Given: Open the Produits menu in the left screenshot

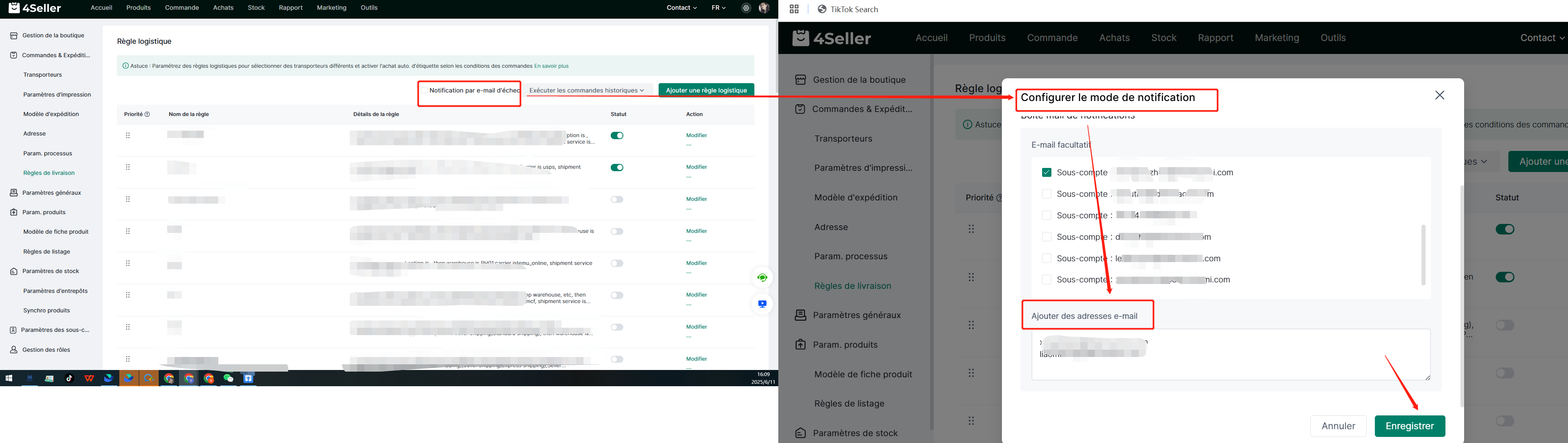Looking at the screenshot, I should coord(138,8).
